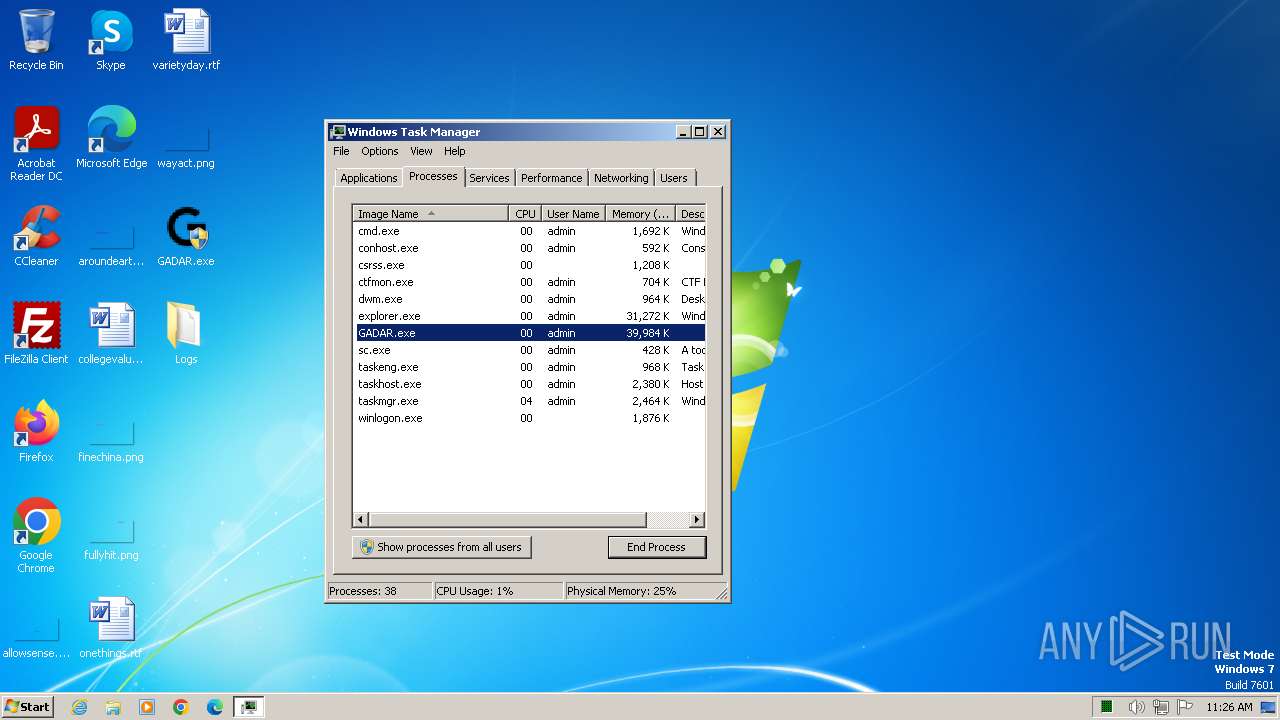Launch the Skype desktop shortcut
The width and height of the screenshot is (1280, 720).
[x=110, y=40]
